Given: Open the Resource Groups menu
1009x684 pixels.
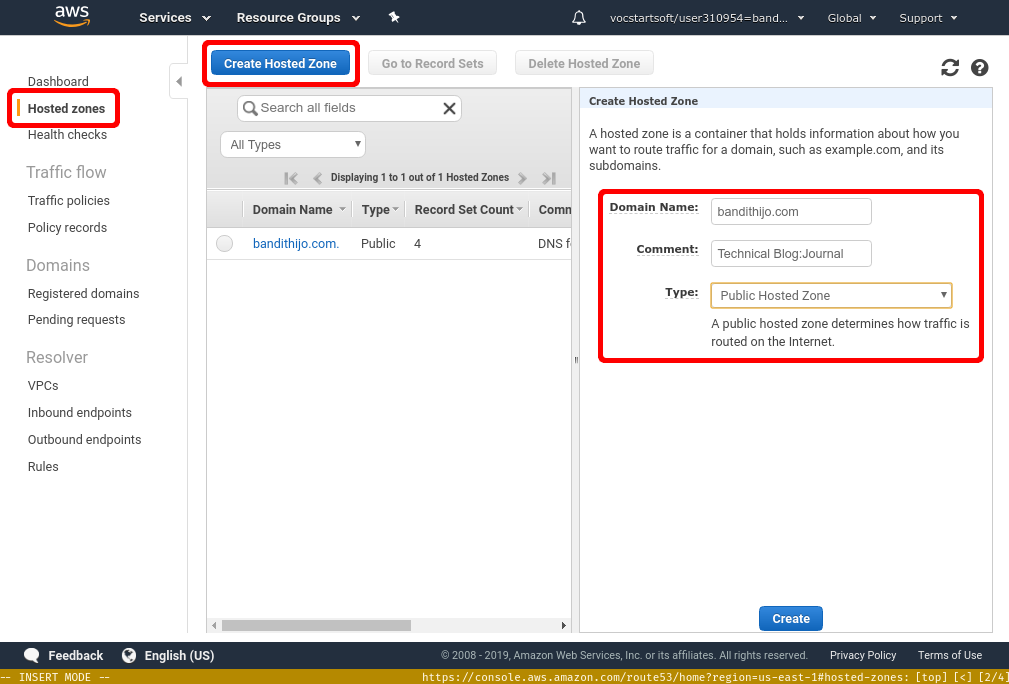Looking at the screenshot, I should 298,18.
